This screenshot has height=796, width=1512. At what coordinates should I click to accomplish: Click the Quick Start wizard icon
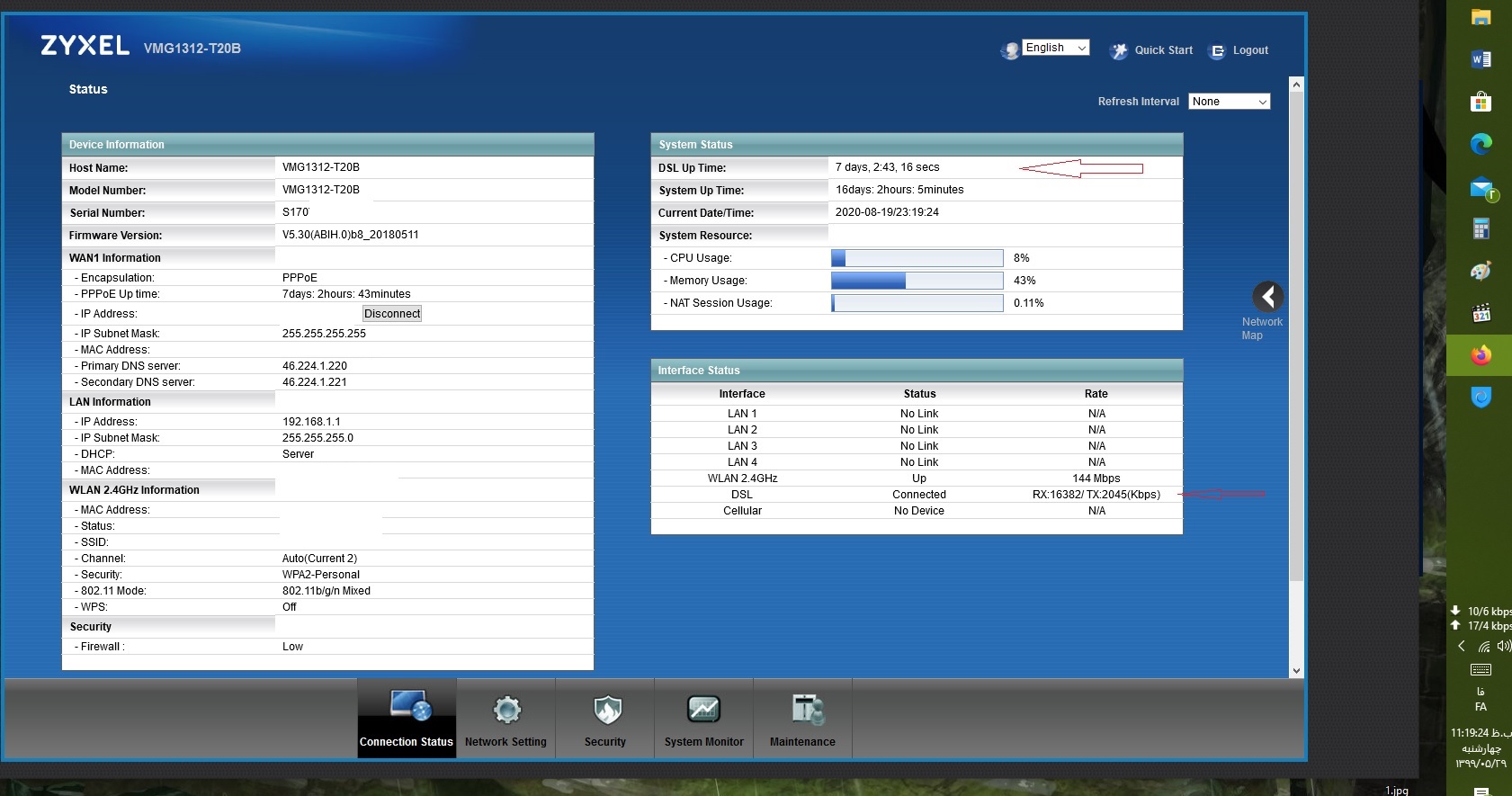click(x=1119, y=51)
